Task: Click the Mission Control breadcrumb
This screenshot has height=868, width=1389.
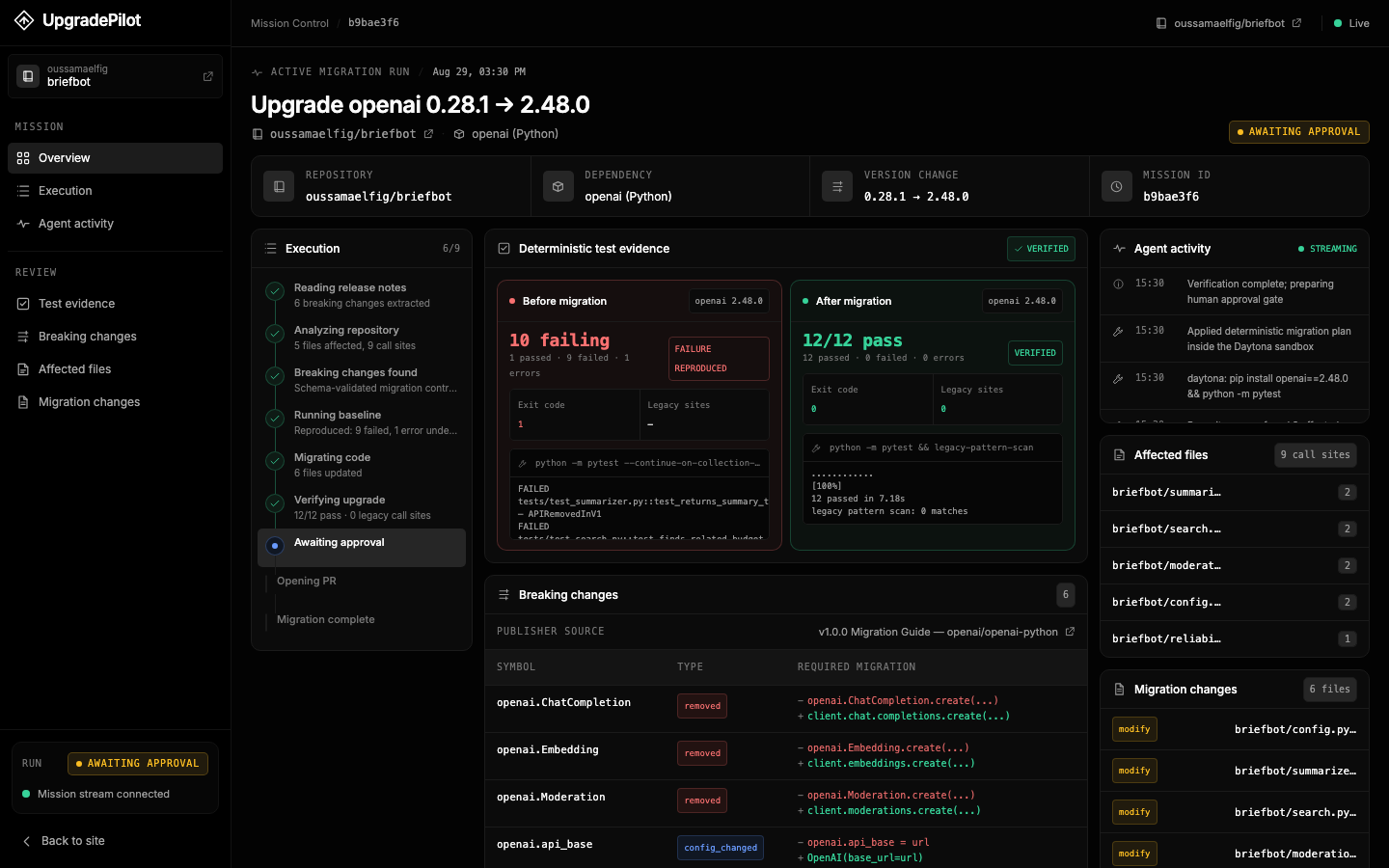Action: [289, 23]
